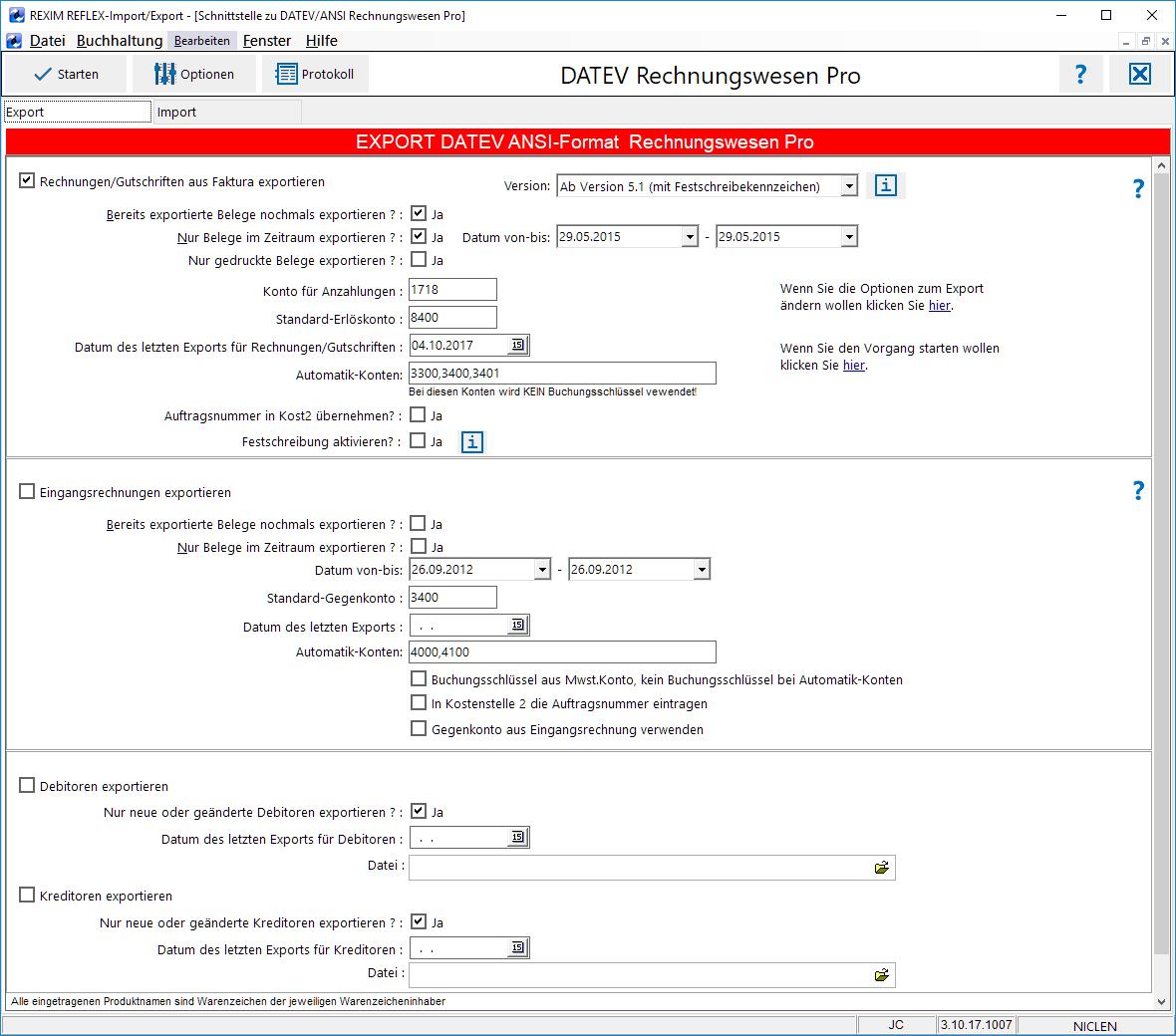
Task: Enable Auftragsnummer in Kost2 übernehmen
Action: pos(418,414)
